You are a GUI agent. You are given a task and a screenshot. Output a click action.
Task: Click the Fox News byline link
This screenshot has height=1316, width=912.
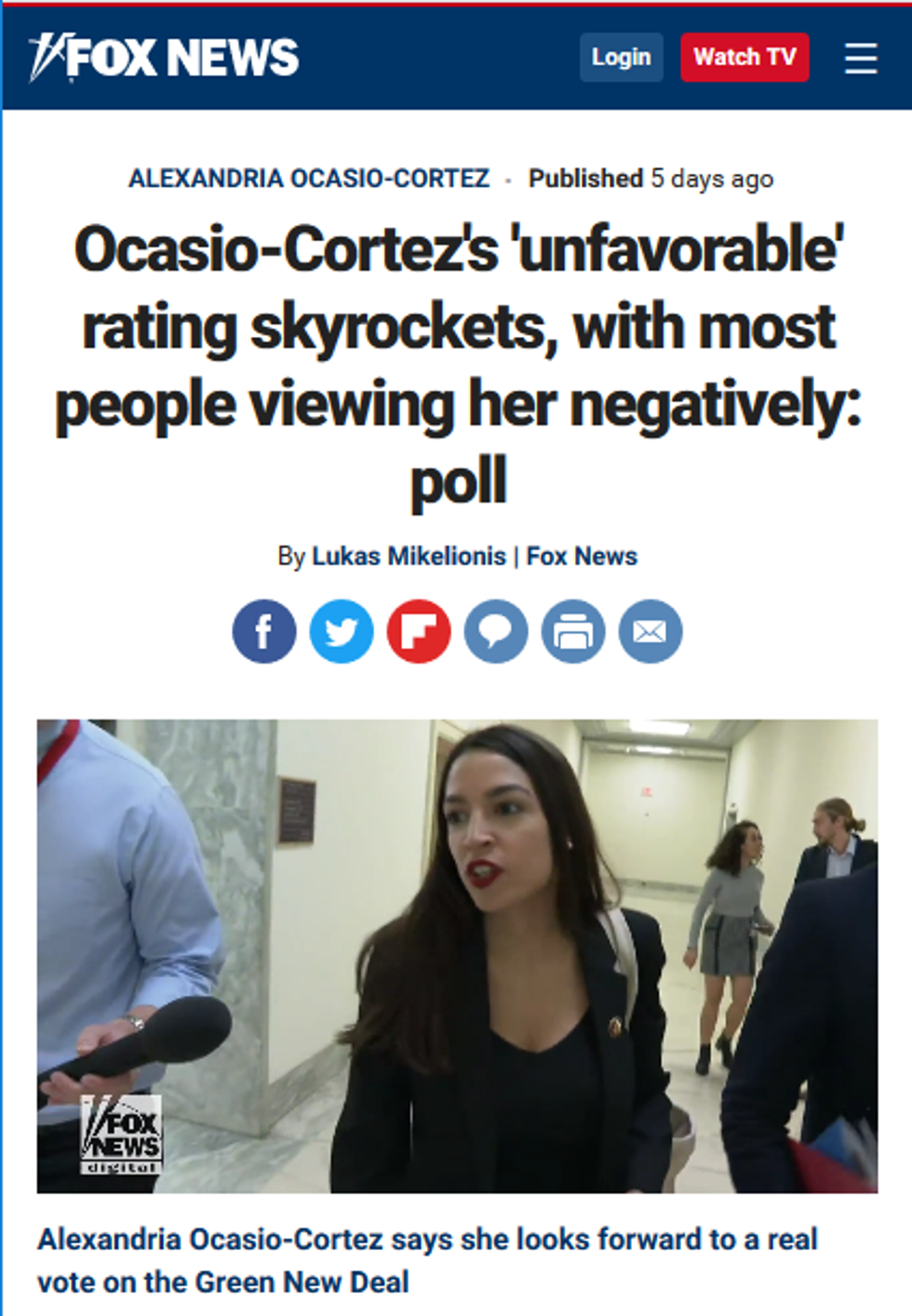[582, 556]
